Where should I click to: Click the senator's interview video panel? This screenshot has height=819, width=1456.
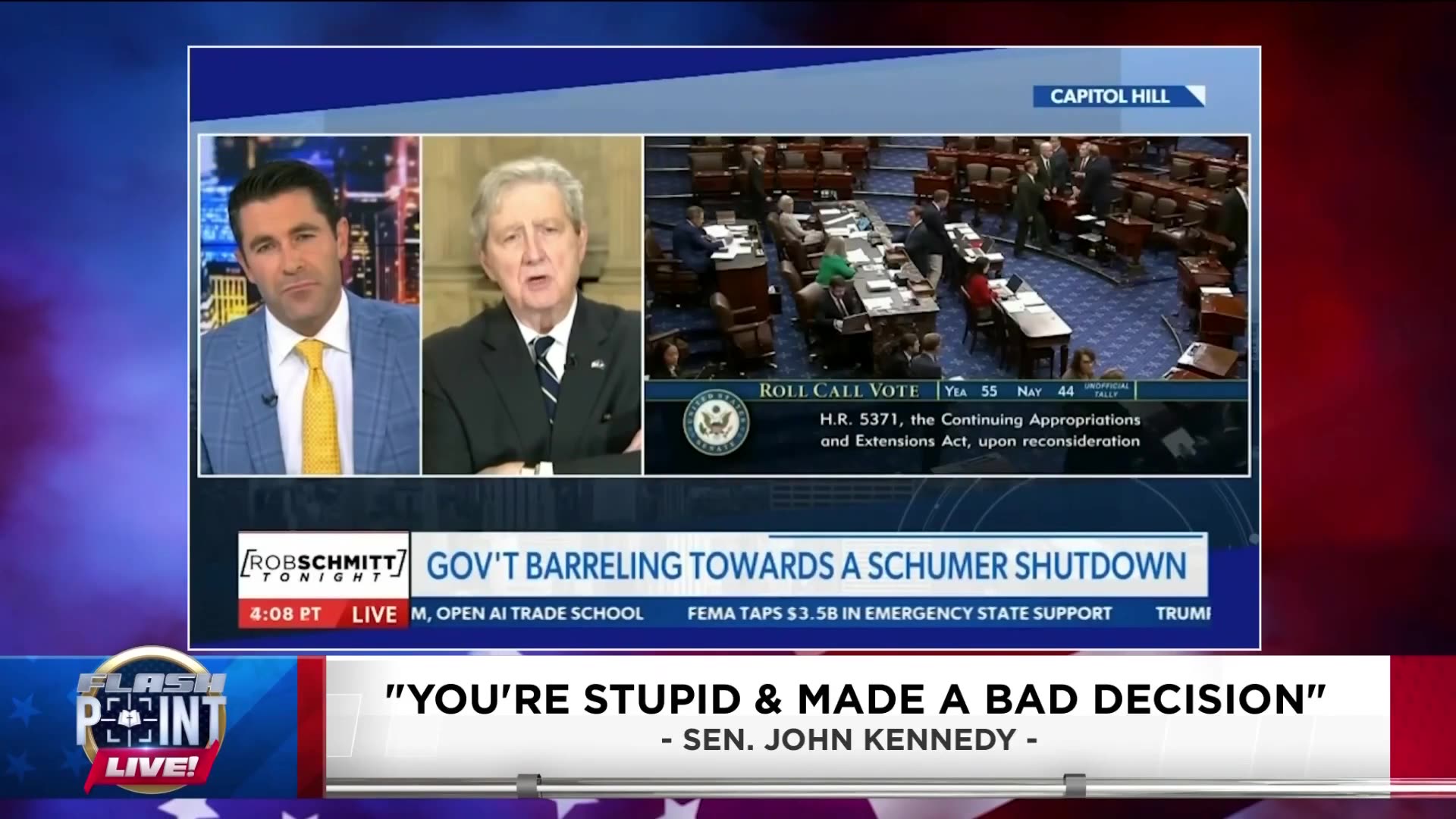[x=531, y=305]
